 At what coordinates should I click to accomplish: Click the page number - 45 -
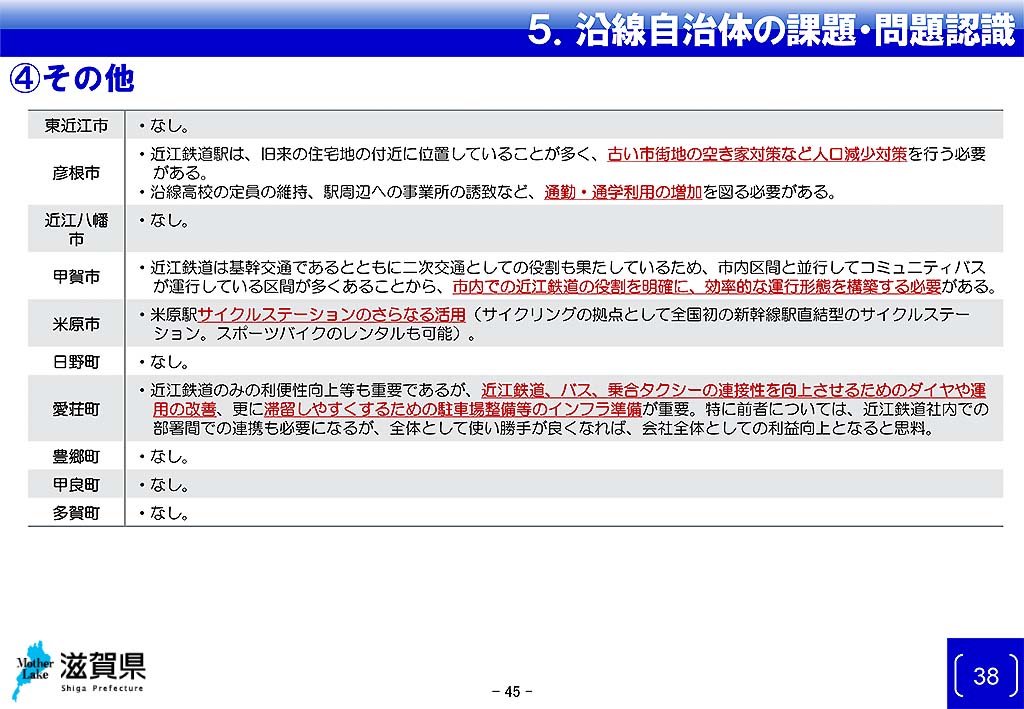click(512, 691)
